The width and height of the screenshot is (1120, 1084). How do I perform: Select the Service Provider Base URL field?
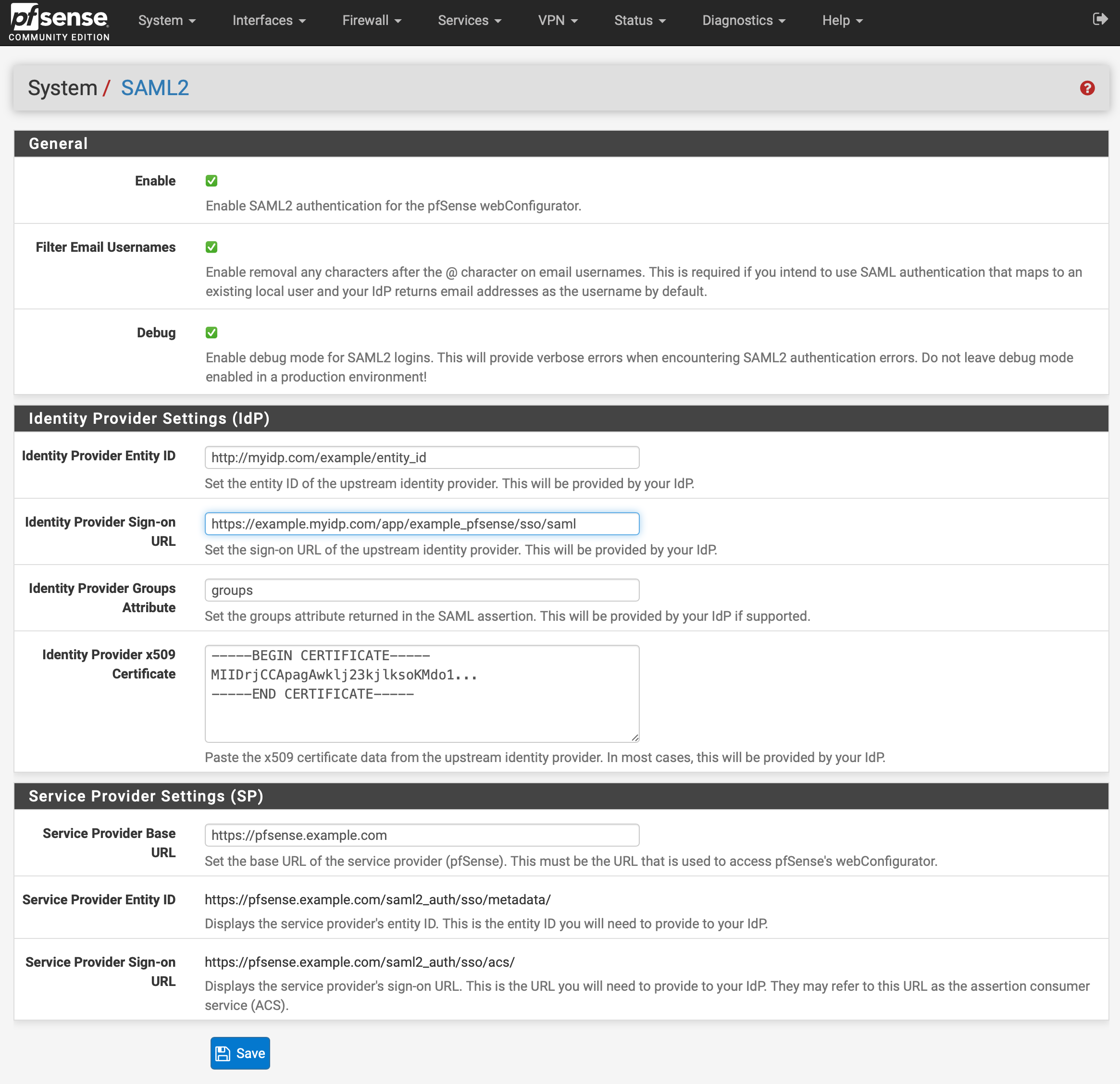pyautogui.click(x=421, y=835)
